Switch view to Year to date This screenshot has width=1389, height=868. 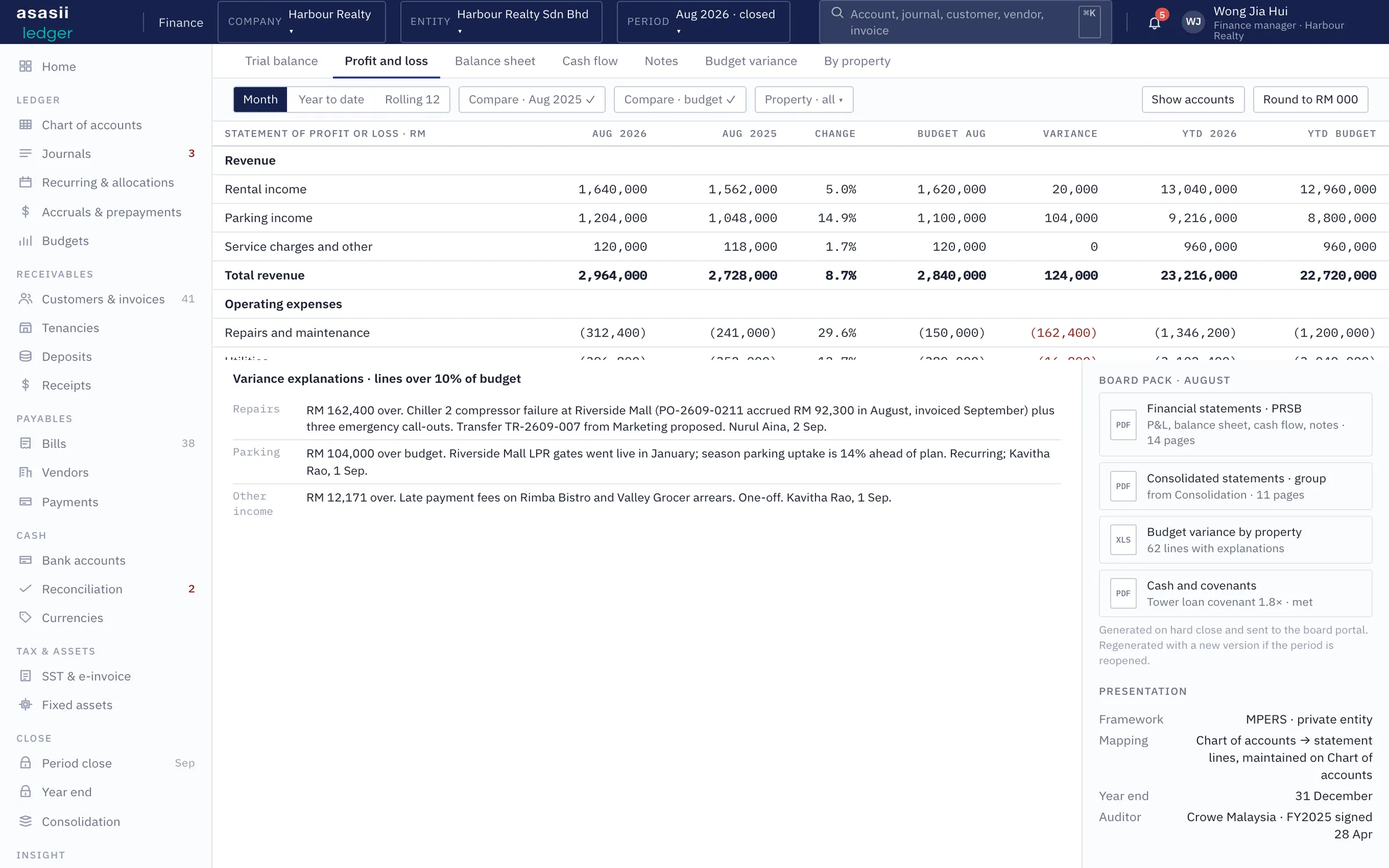(x=331, y=100)
